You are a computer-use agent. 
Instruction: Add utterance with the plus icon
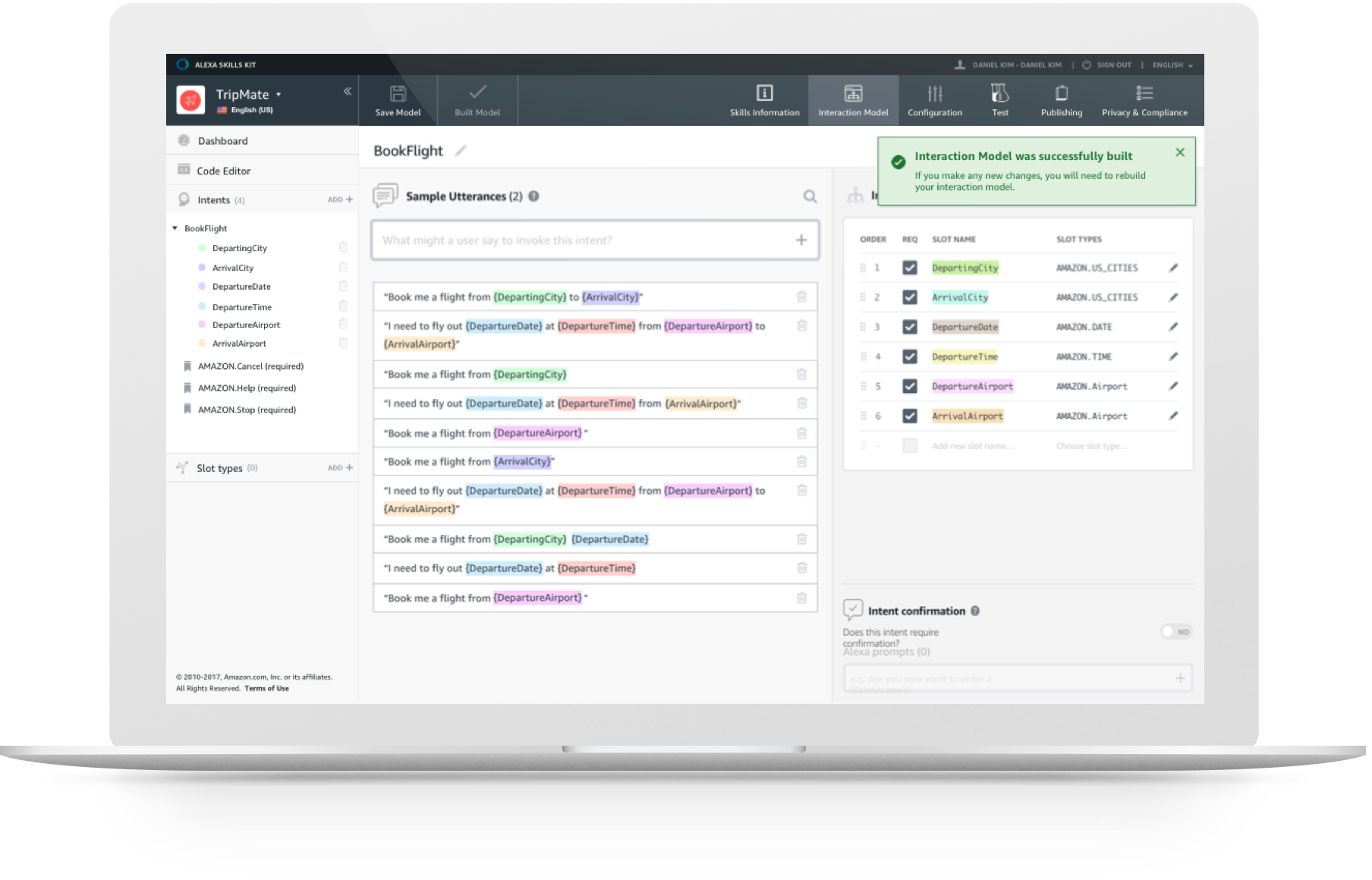coord(801,240)
